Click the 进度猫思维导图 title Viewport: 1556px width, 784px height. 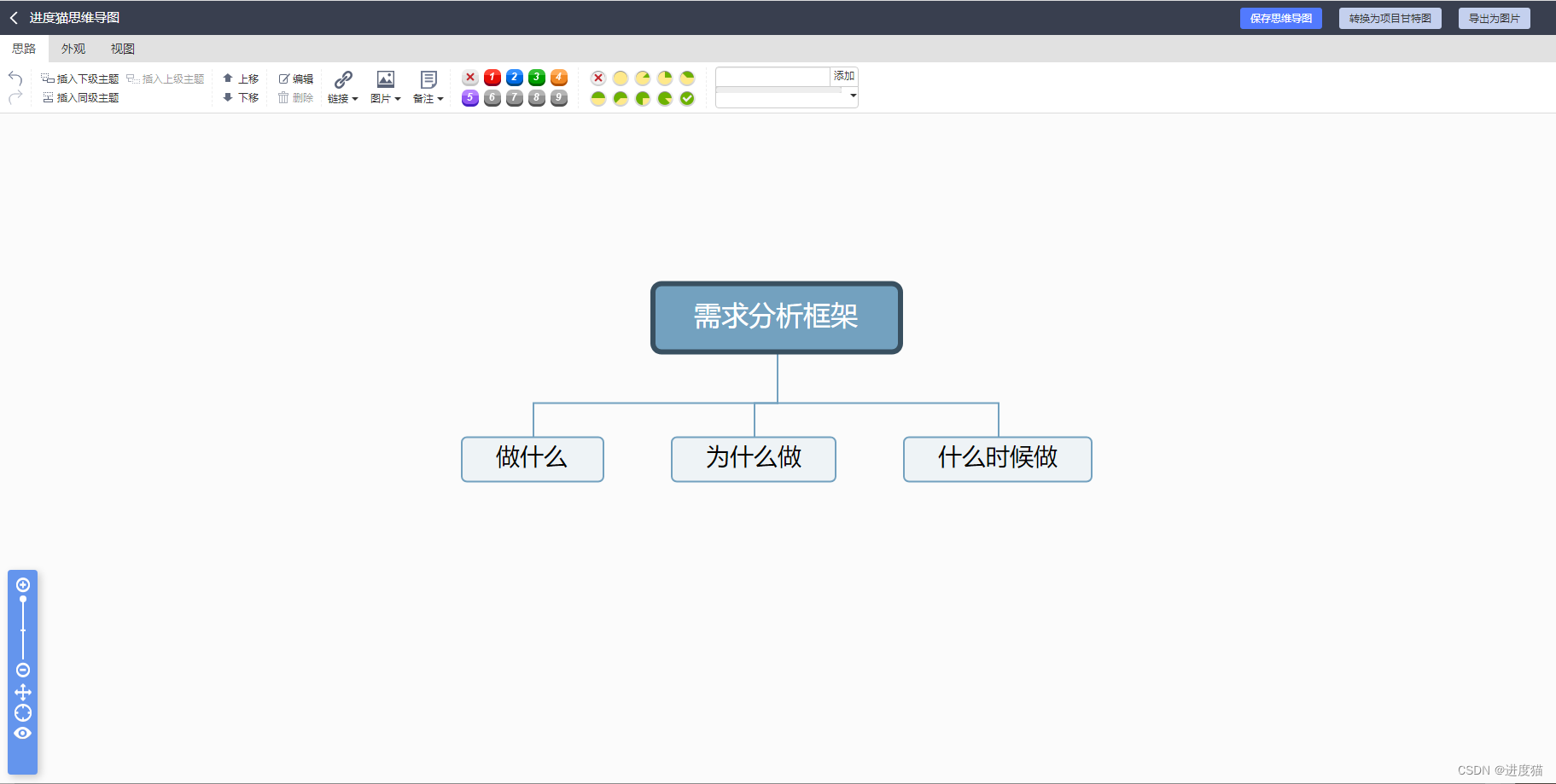74,18
